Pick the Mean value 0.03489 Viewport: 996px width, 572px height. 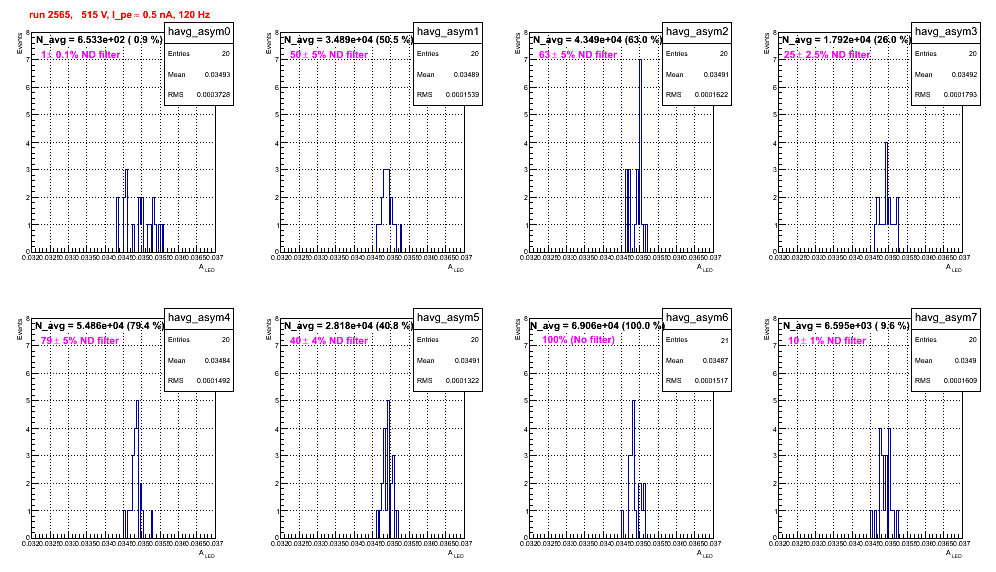click(466, 74)
